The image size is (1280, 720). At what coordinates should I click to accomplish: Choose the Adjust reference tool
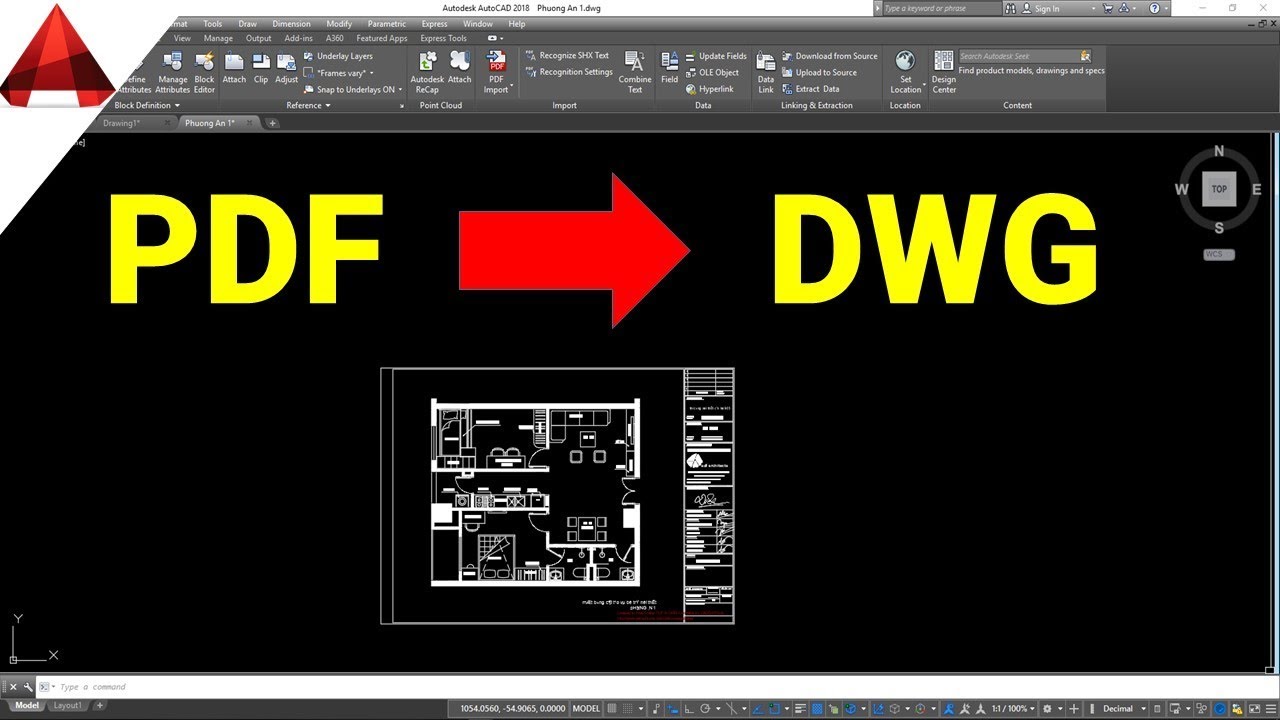click(287, 68)
